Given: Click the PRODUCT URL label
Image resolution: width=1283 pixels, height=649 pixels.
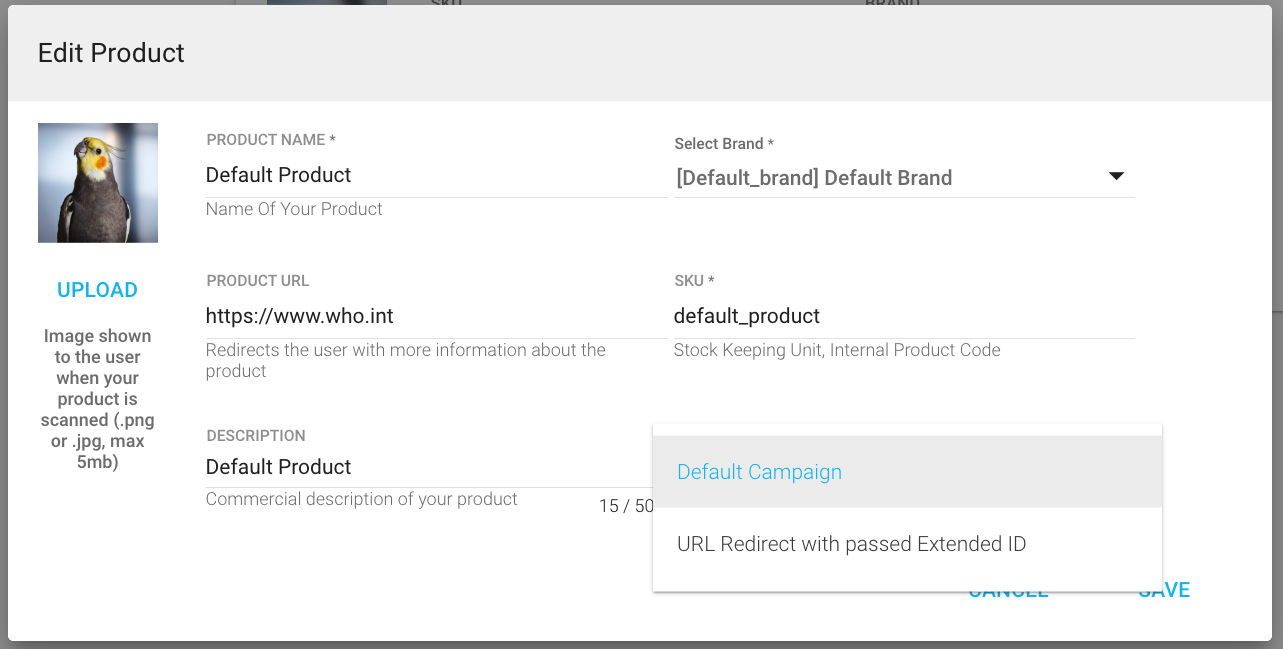Looking at the screenshot, I should [258, 281].
